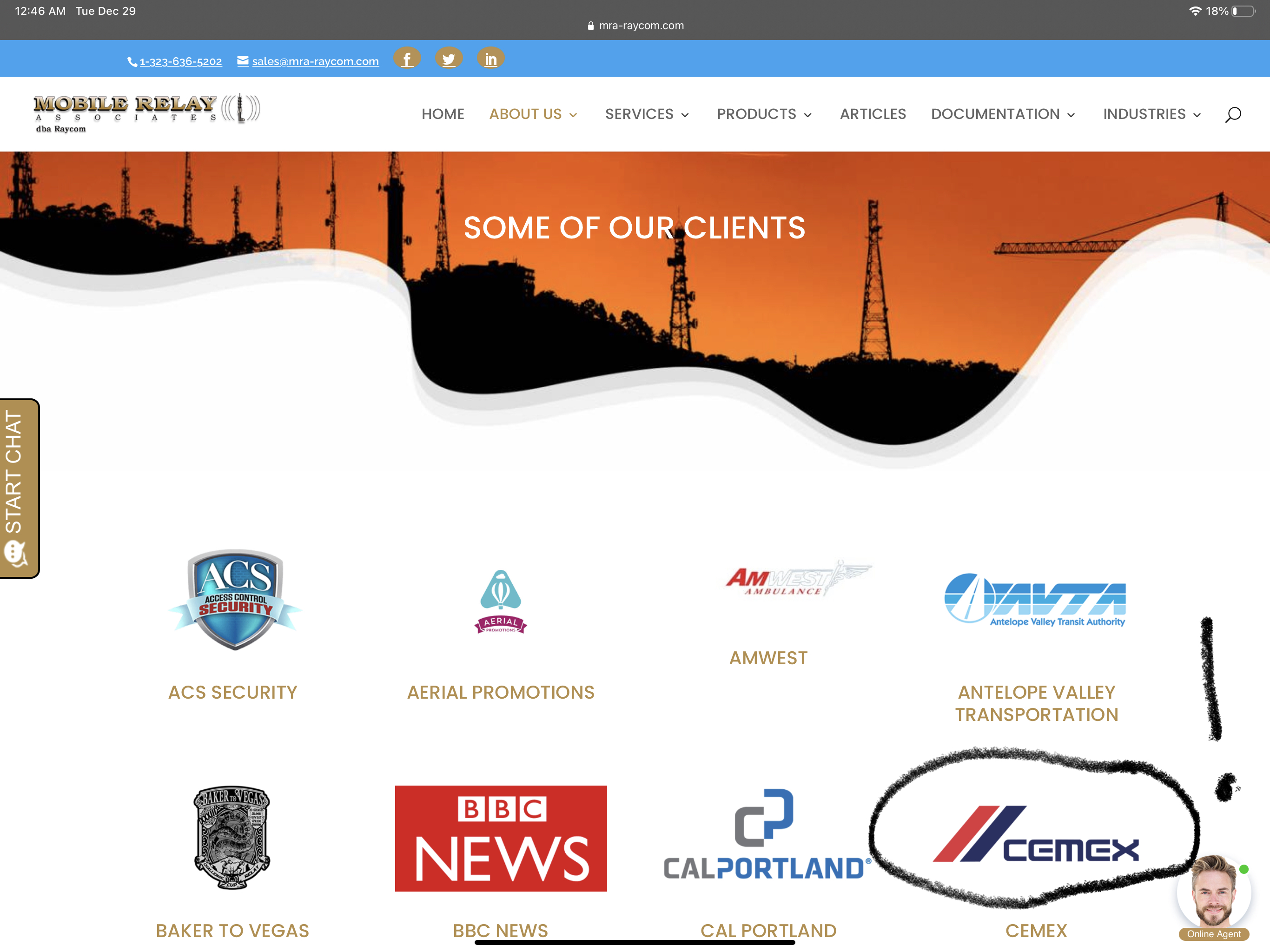Click the Baker to Vegas badge logo

tap(232, 838)
